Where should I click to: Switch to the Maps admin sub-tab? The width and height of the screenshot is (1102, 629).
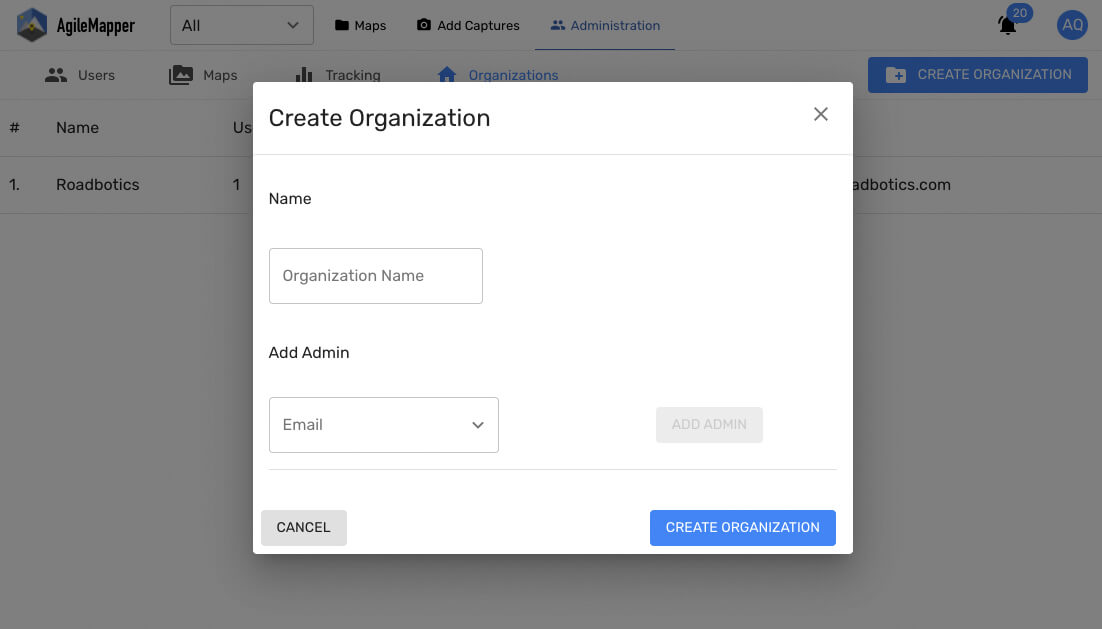point(203,75)
